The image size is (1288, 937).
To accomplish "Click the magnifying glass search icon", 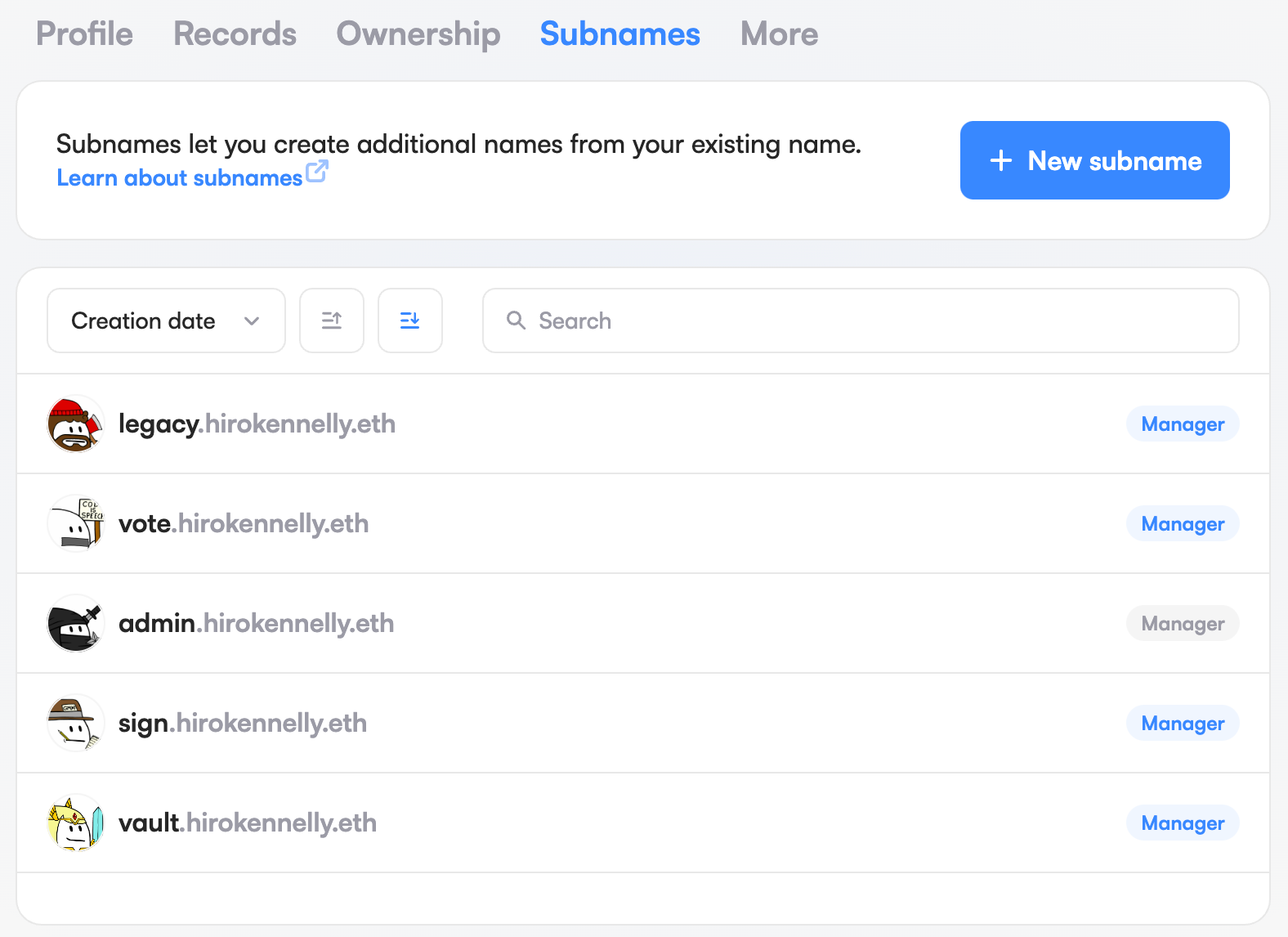I will click(516, 321).
